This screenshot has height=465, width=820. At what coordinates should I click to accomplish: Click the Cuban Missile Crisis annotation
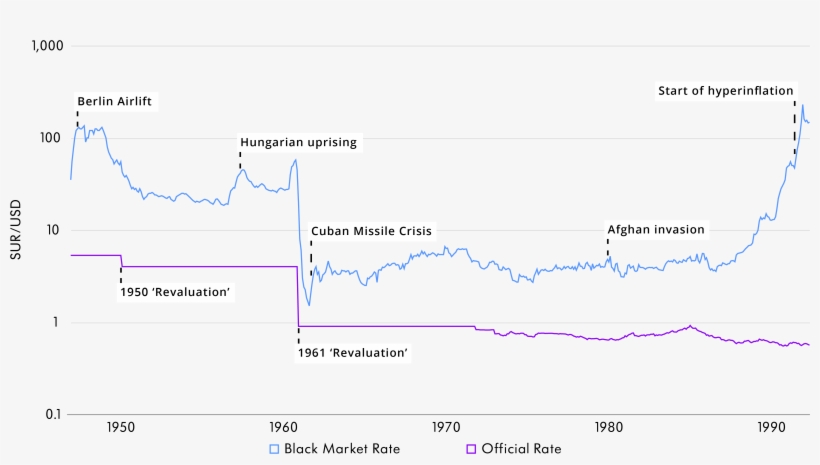[372, 231]
